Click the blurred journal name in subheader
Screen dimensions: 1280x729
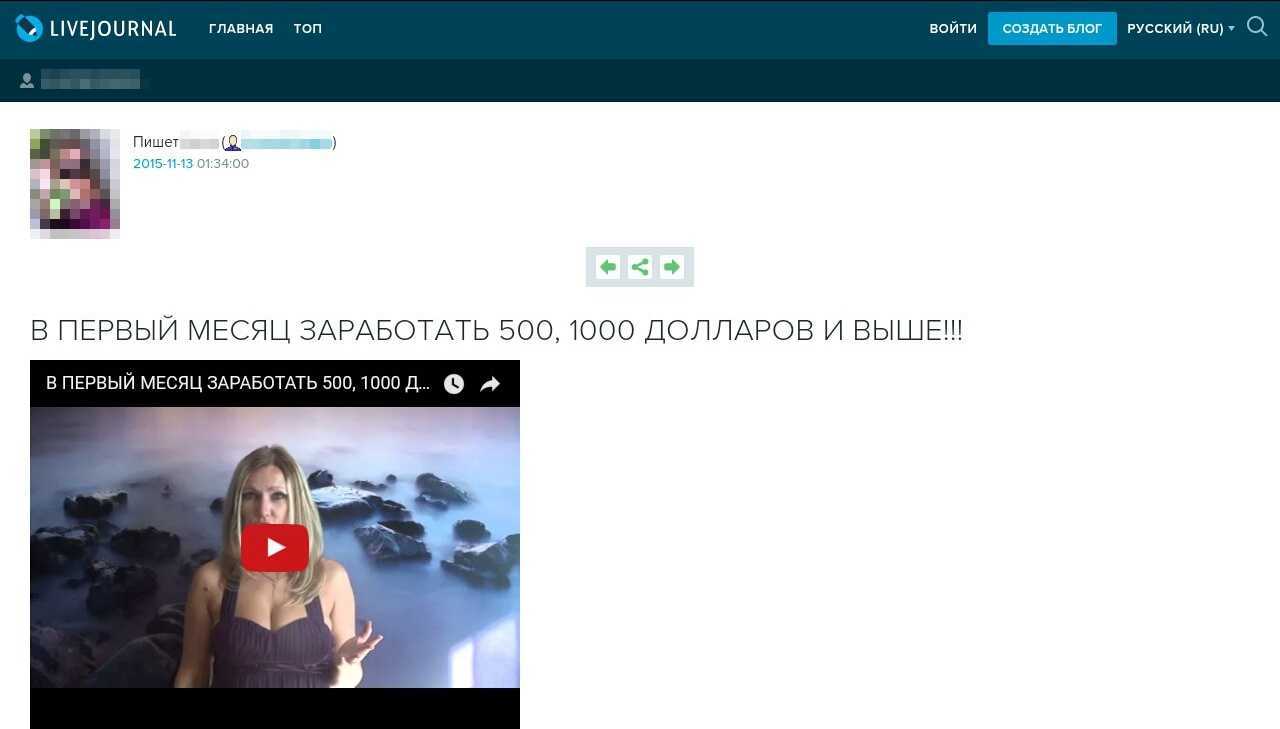[x=90, y=80]
